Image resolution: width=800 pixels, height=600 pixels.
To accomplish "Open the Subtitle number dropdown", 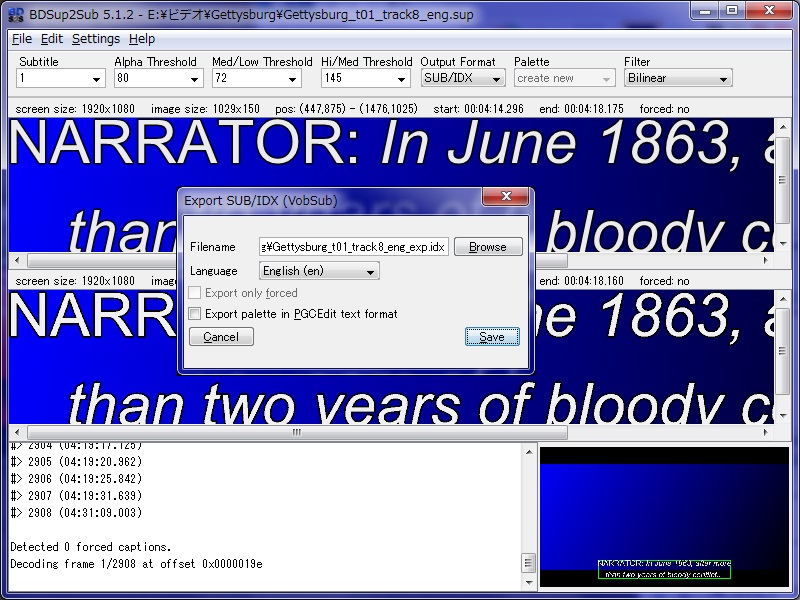I will tap(61, 78).
